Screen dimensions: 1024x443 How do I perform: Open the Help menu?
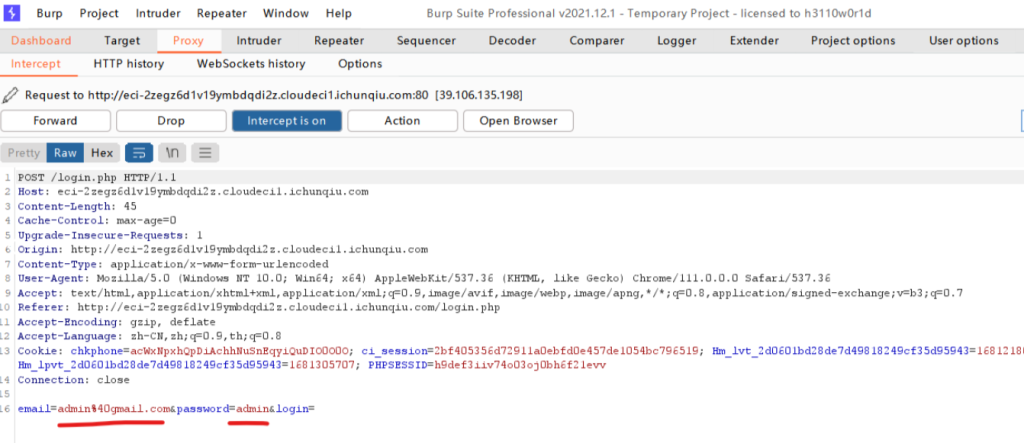click(339, 13)
